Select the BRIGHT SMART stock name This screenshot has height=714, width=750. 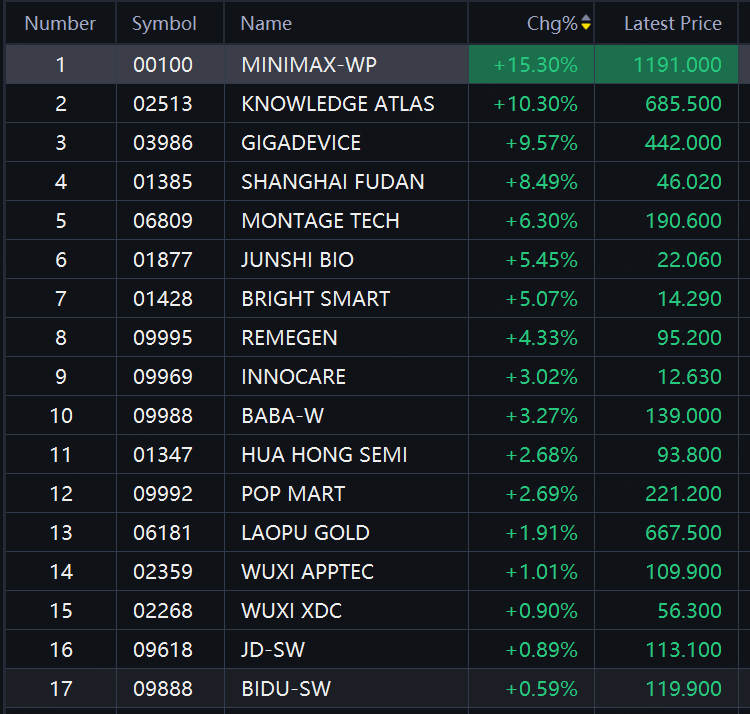point(315,299)
